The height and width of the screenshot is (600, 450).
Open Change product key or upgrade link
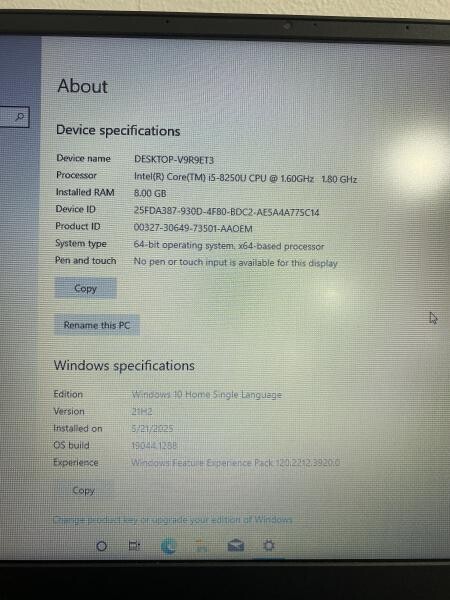[173, 520]
